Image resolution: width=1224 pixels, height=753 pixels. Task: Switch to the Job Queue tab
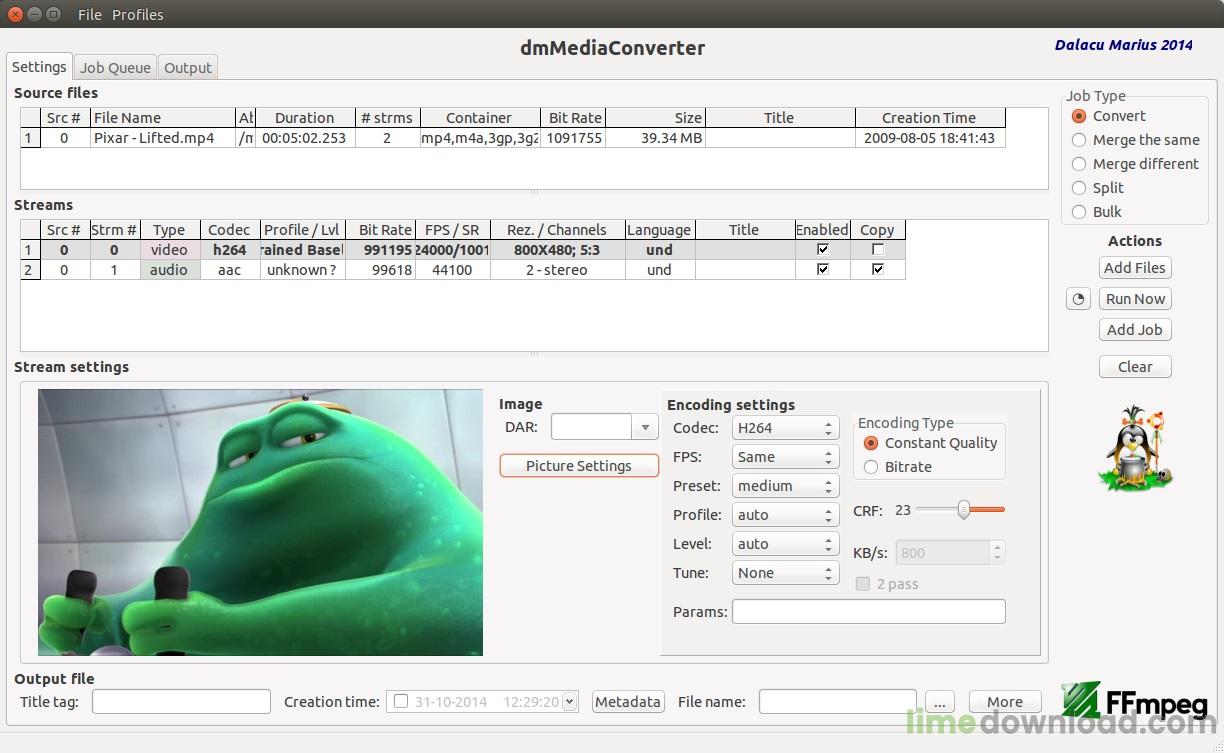tap(114, 67)
